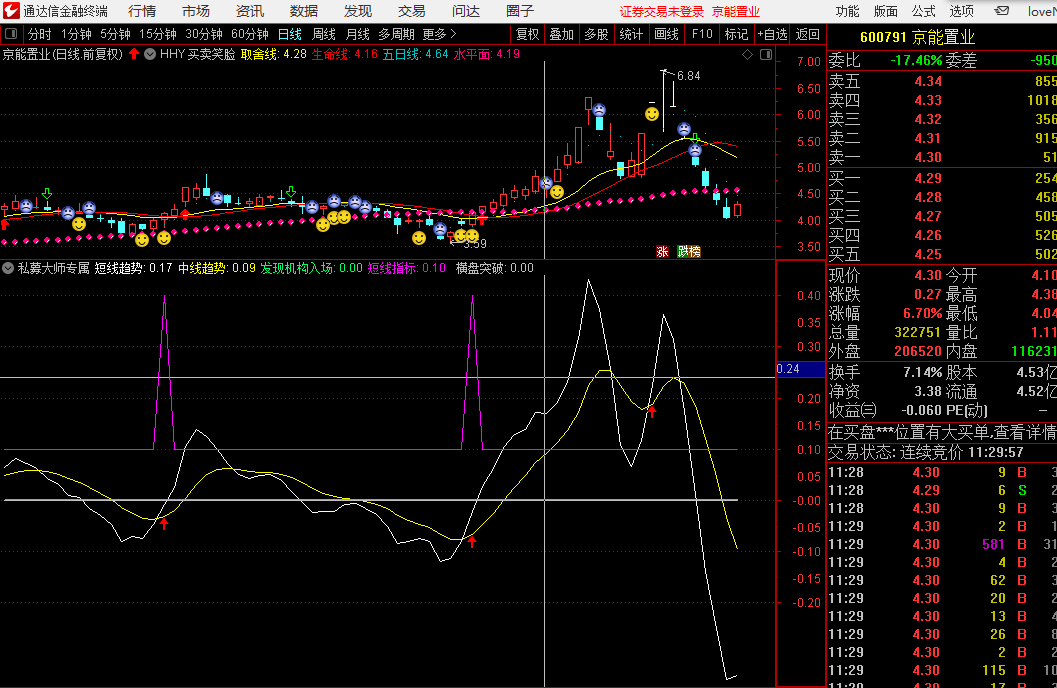Click the 短线趋势: 0.17 indicator label
This screenshot has width=1057, height=688.
click(133, 268)
